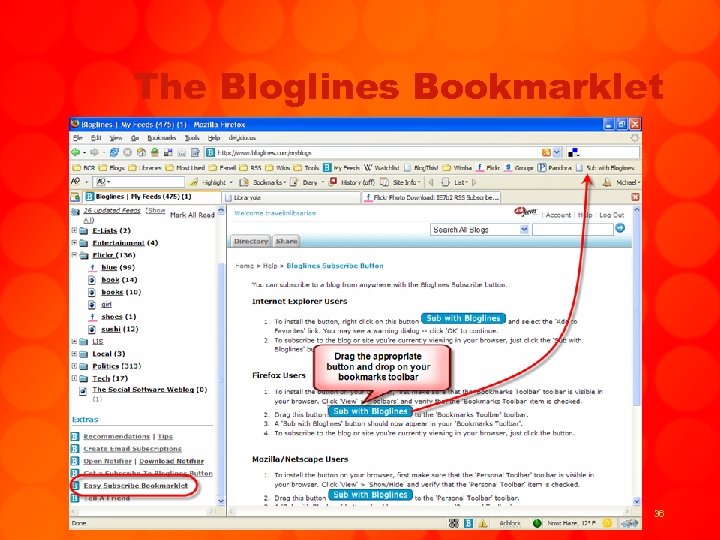Click the Bloglines B site icon in the address bar
The image size is (720, 540).
point(210,152)
